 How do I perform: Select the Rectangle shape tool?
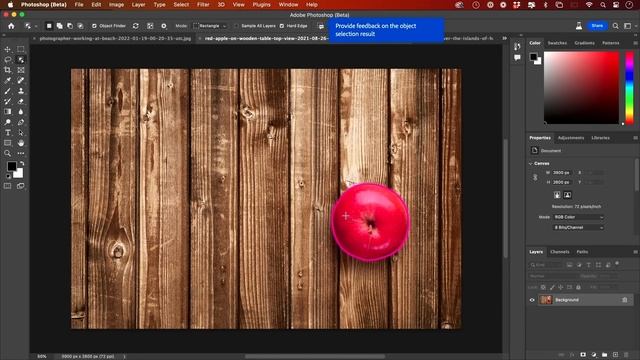click(7, 143)
